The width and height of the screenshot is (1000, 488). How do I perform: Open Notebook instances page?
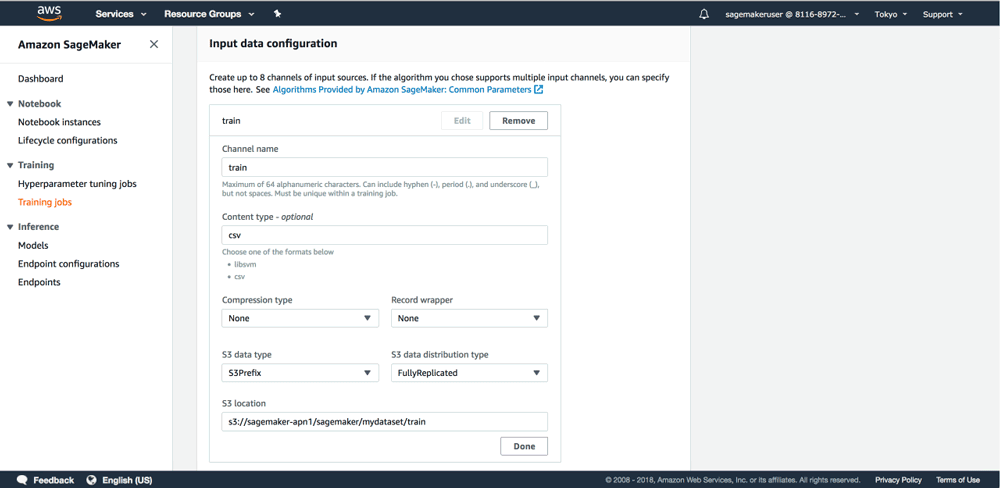pos(59,122)
